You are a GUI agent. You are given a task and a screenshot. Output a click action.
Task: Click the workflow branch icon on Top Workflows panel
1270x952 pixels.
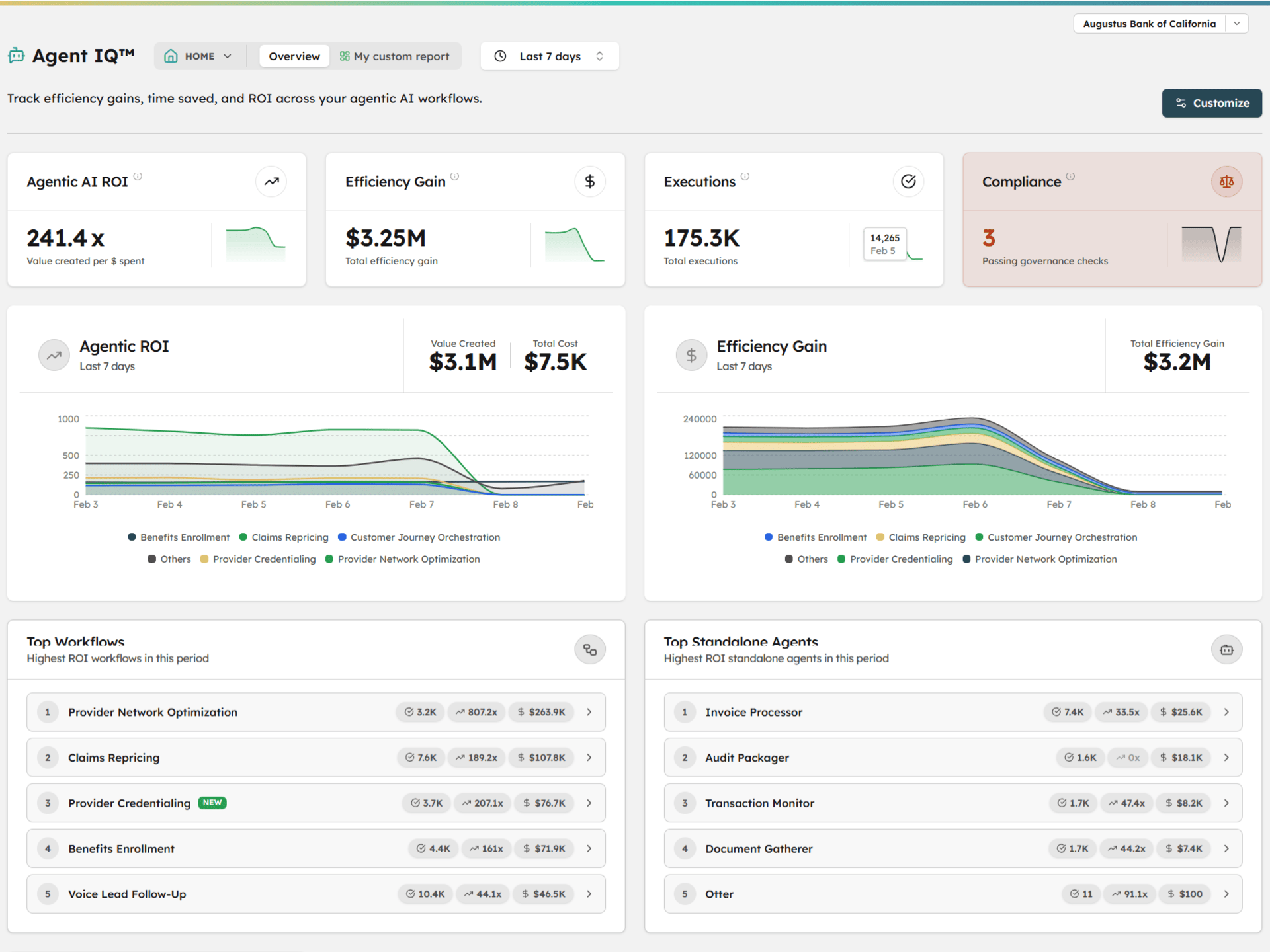pyautogui.click(x=589, y=649)
